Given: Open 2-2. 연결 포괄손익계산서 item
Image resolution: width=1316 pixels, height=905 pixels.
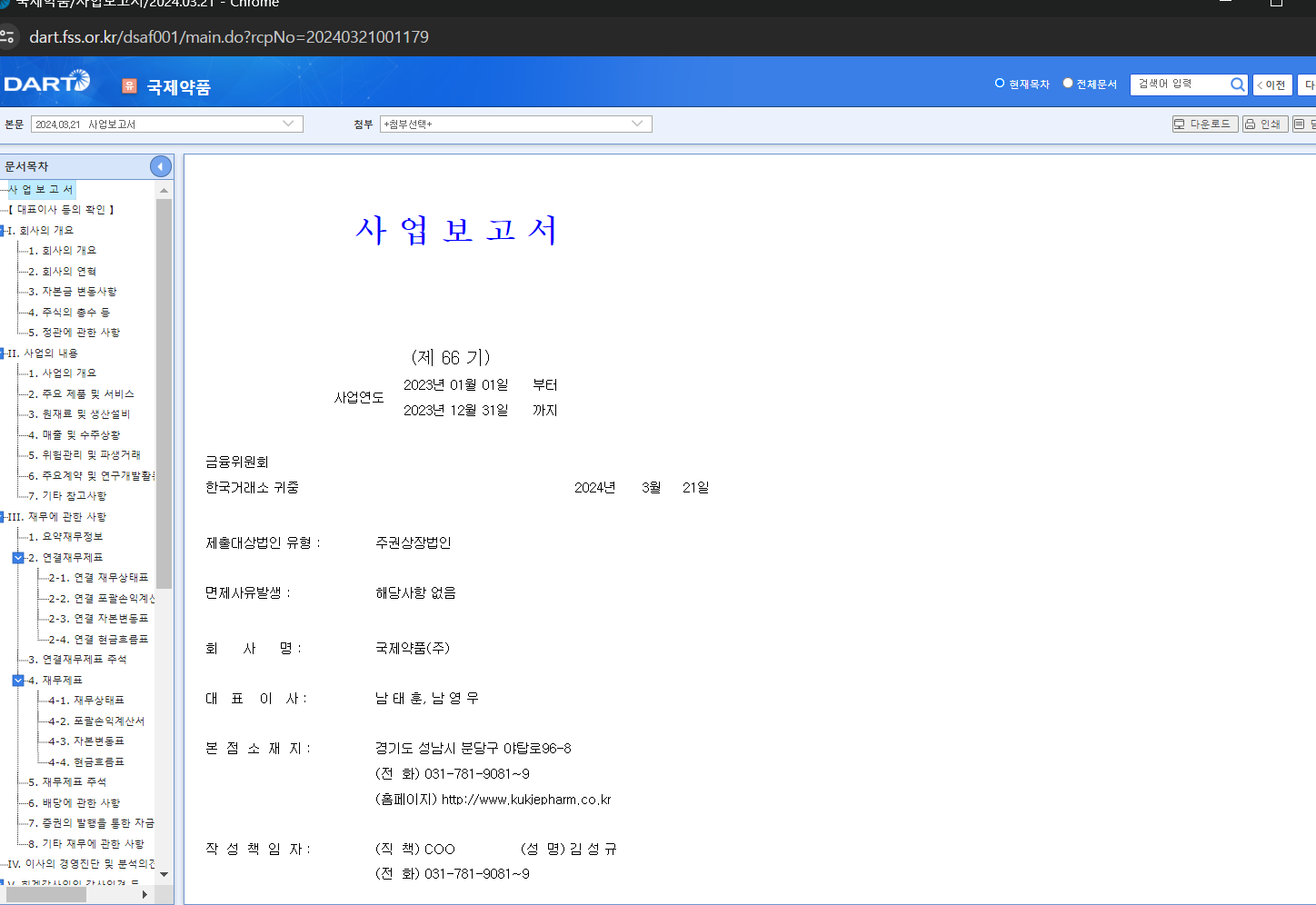Looking at the screenshot, I should pos(102,599).
